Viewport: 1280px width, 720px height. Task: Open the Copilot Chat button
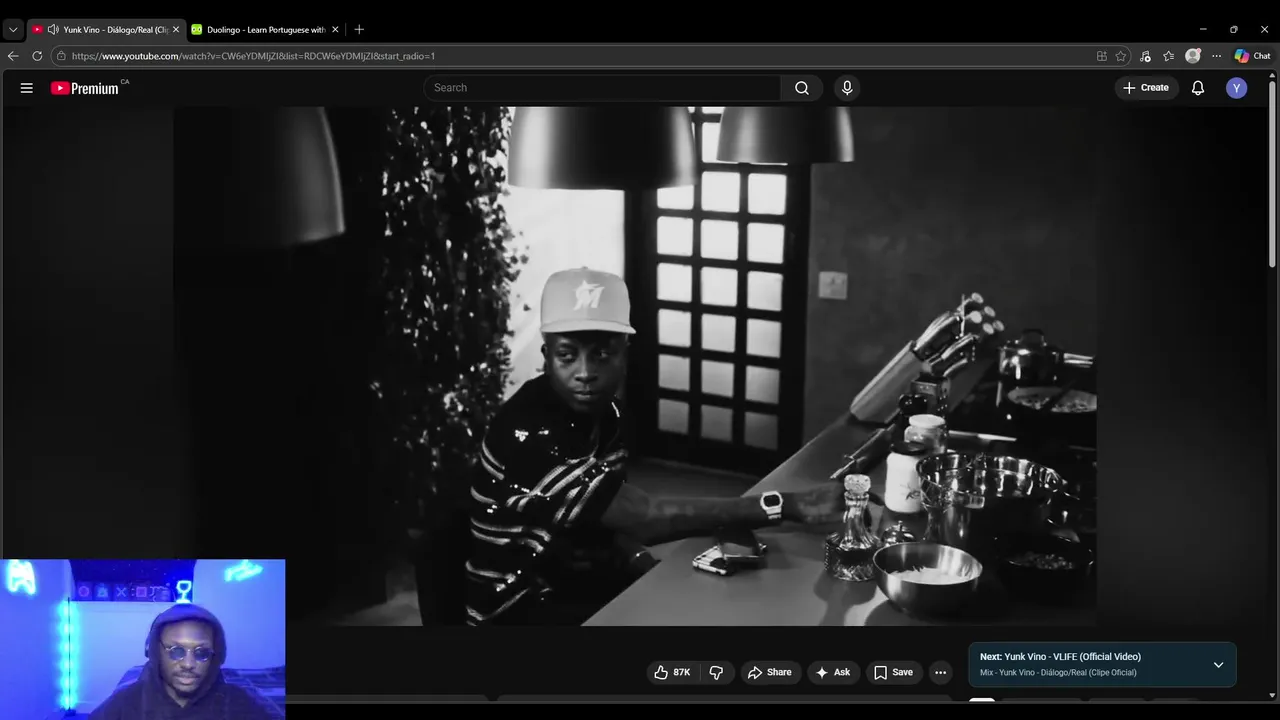[x=1252, y=56]
